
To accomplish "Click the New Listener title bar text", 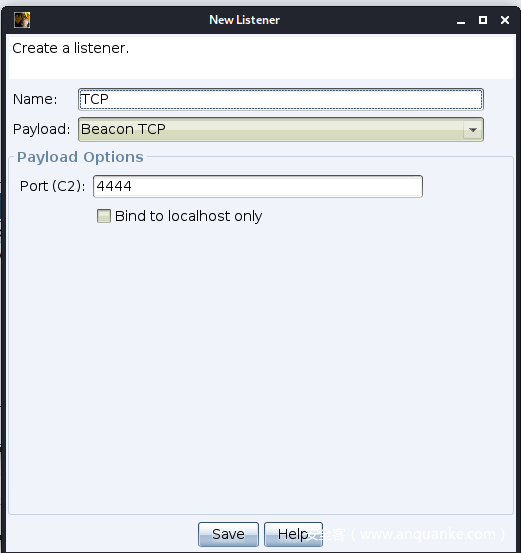I will [x=244, y=20].
